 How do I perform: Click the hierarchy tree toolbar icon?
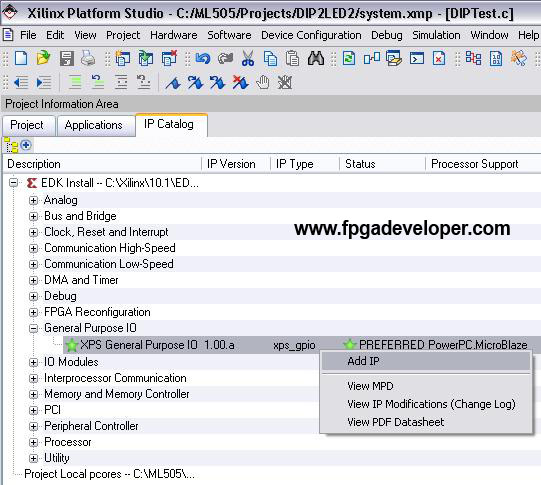(473, 58)
